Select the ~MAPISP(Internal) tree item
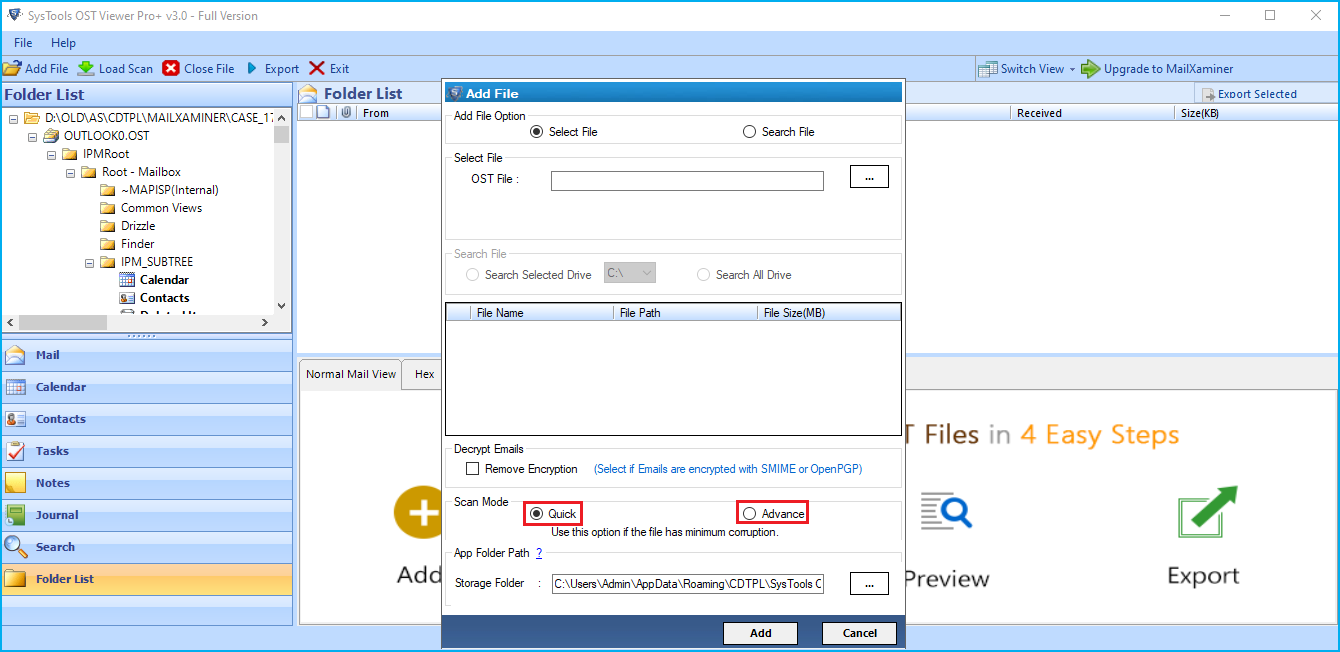Viewport: 1340px width, 652px height. pos(170,190)
